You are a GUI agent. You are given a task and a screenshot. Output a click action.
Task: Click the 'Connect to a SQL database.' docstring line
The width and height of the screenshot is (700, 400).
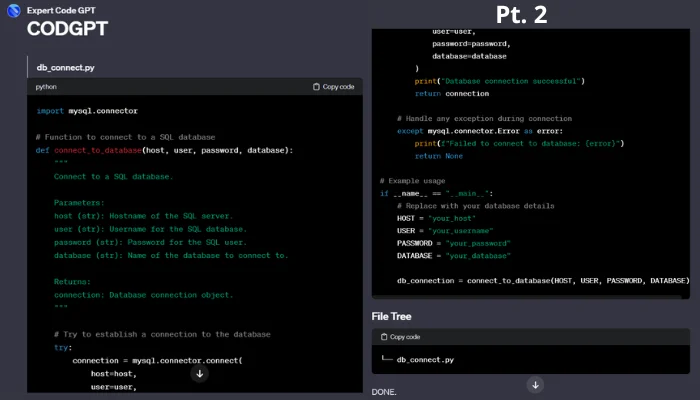coord(113,176)
